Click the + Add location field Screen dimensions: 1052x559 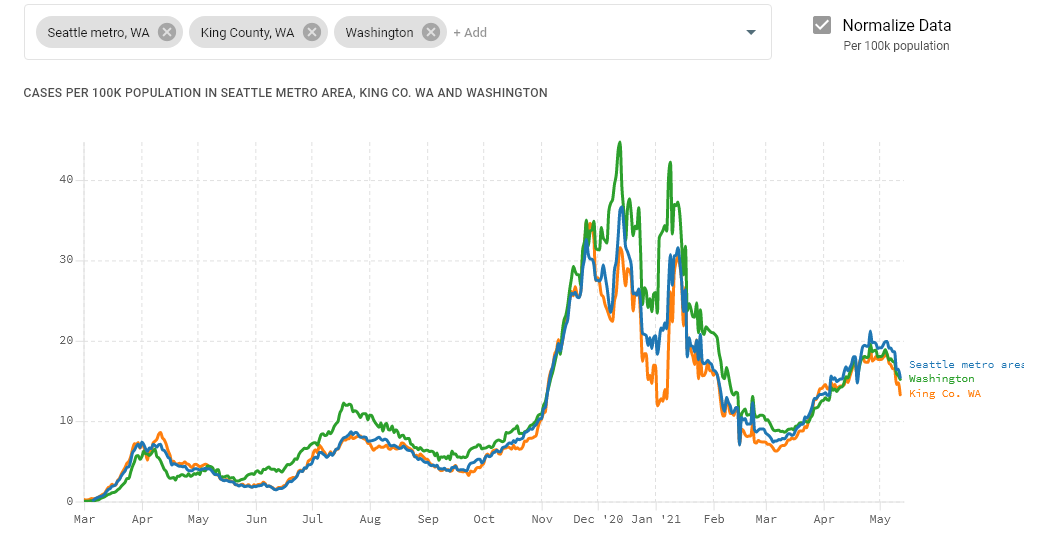coord(470,32)
